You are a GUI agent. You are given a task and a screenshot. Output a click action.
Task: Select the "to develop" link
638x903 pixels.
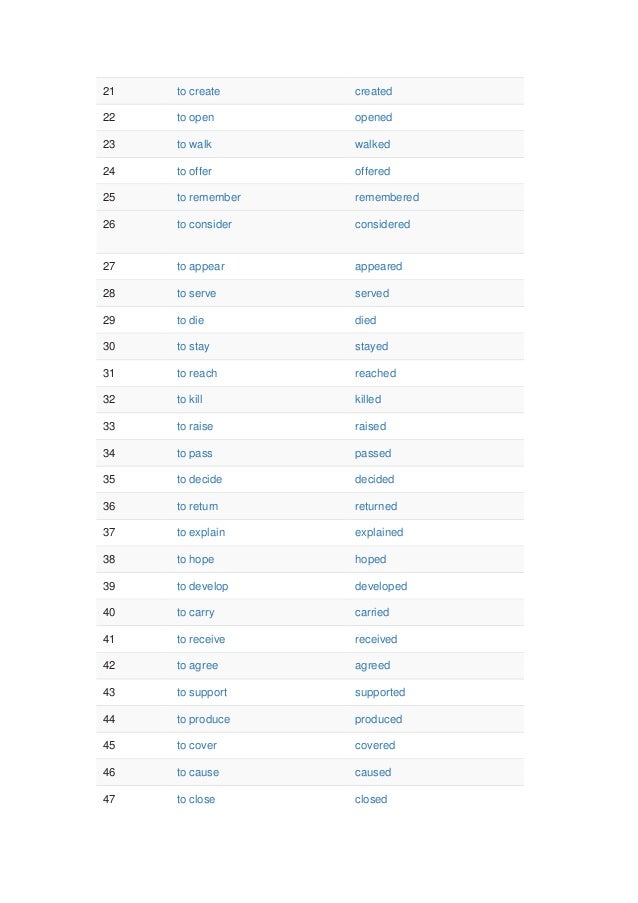tap(202, 586)
